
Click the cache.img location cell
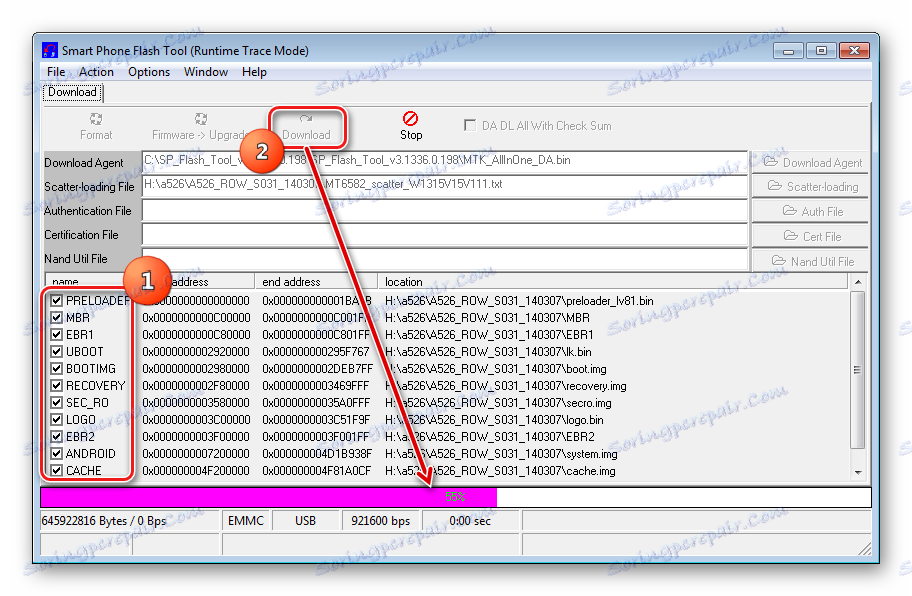point(500,470)
